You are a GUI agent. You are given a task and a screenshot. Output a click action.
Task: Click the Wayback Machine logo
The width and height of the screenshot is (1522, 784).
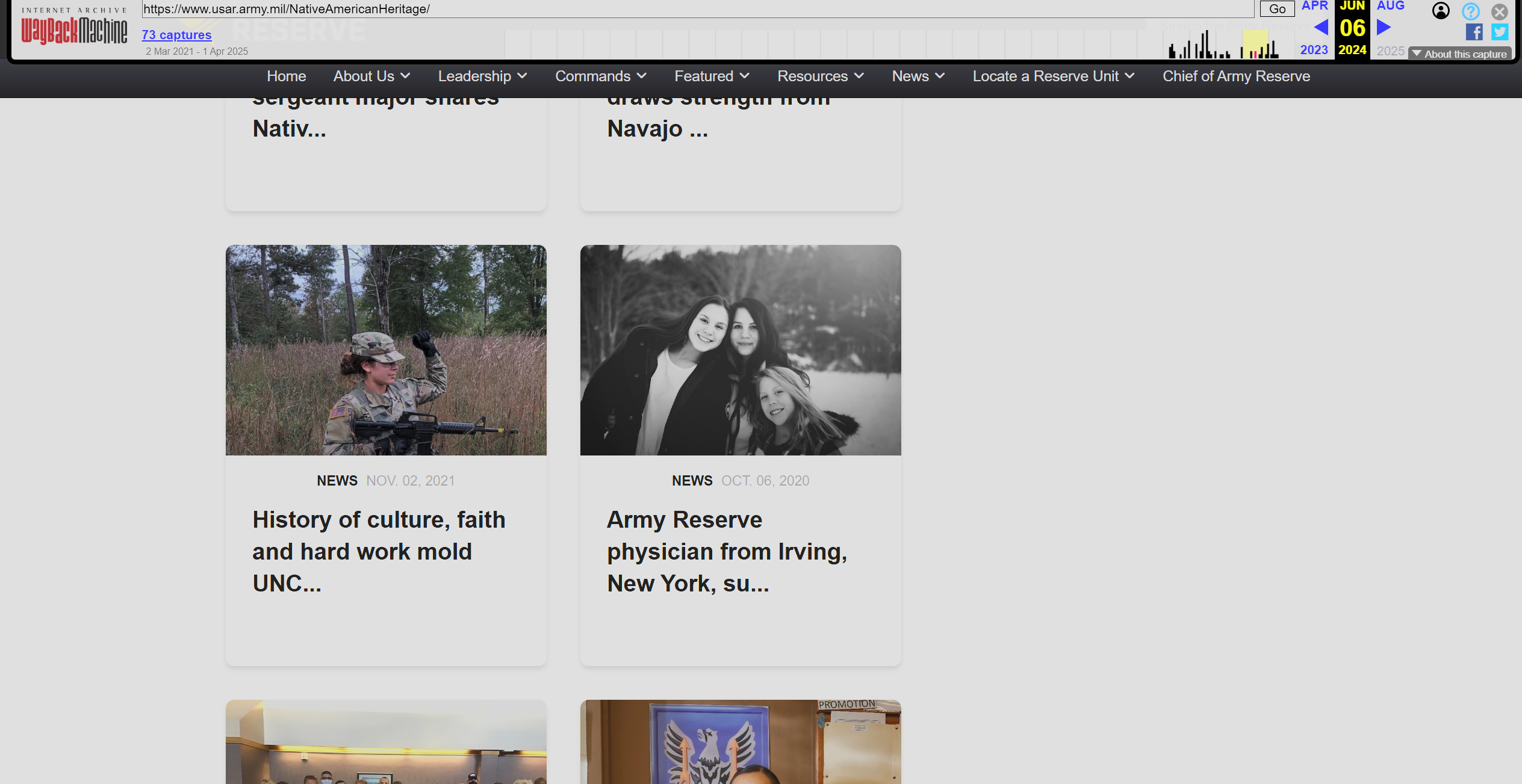(74, 30)
